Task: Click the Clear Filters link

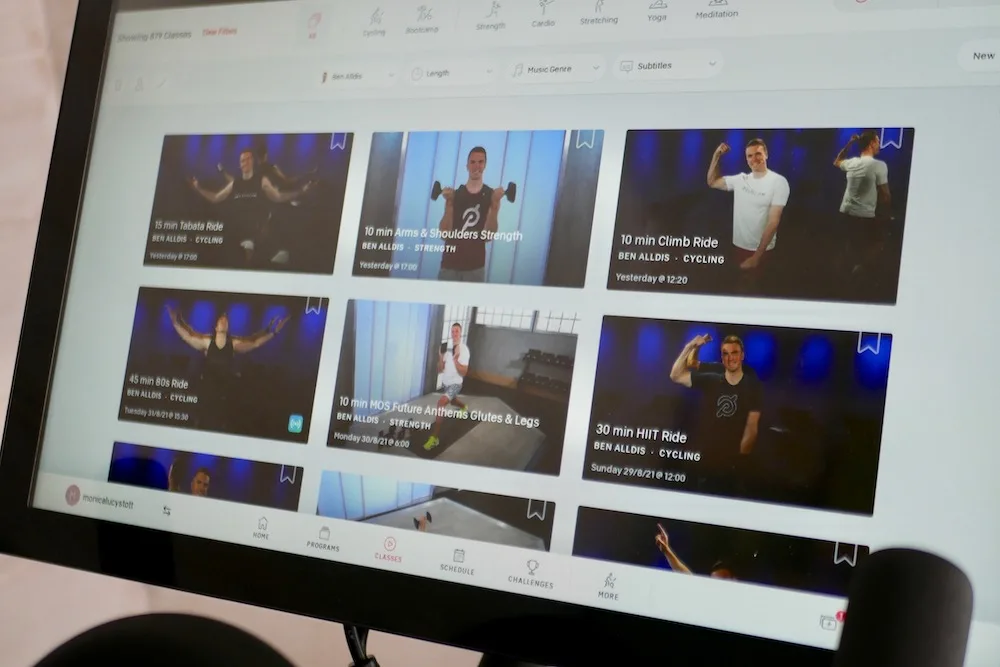Action: [219, 32]
